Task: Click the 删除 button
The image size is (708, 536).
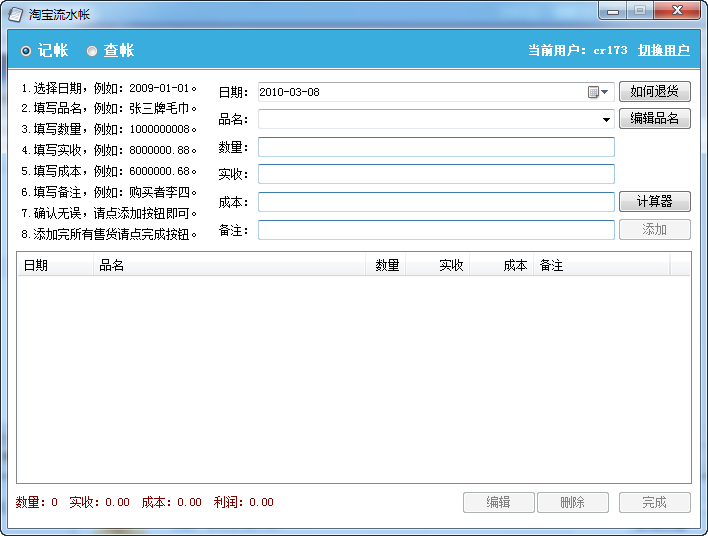Action: (573, 502)
